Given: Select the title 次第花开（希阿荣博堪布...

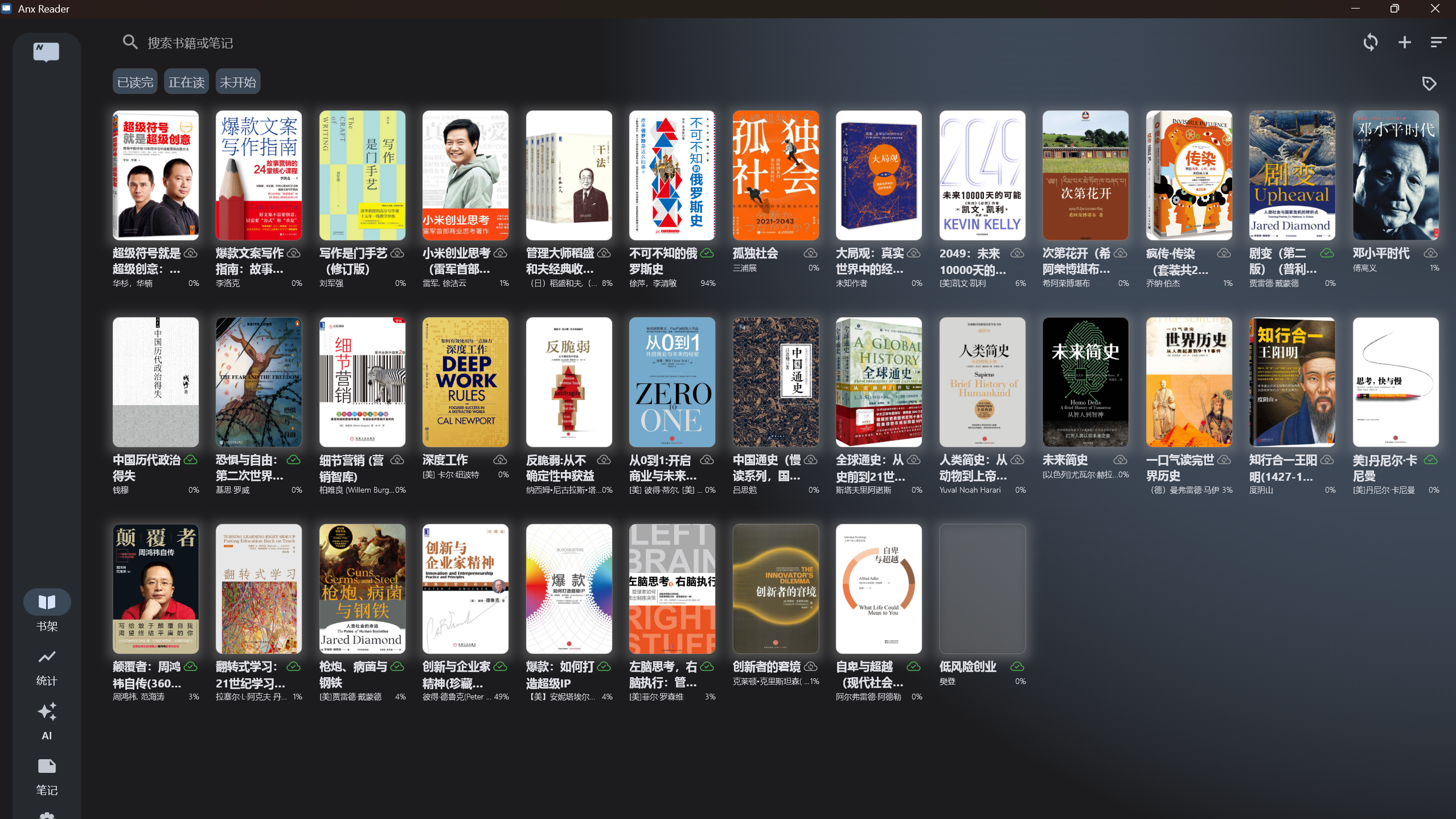Looking at the screenshot, I should coord(1077,261).
